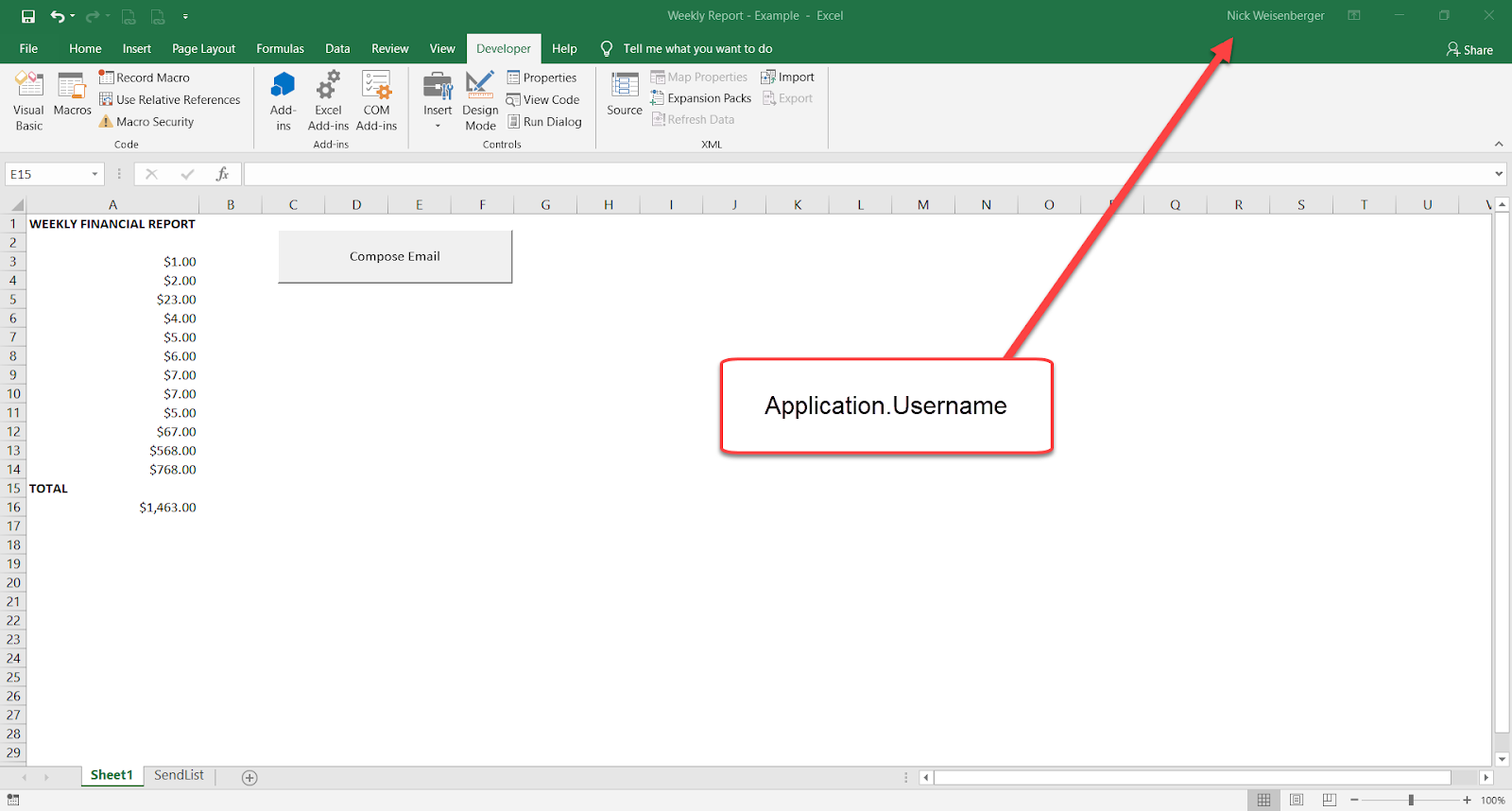Zoom out with the minus button
This screenshot has height=811, width=1512.
[x=1354, y=800]
